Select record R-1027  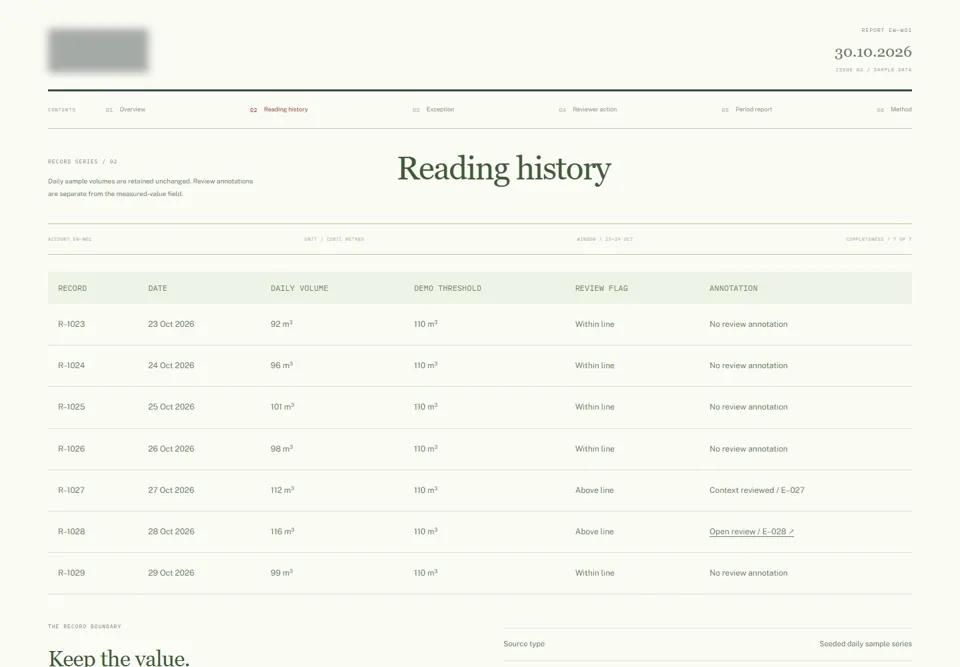click(x=72, y=490)
